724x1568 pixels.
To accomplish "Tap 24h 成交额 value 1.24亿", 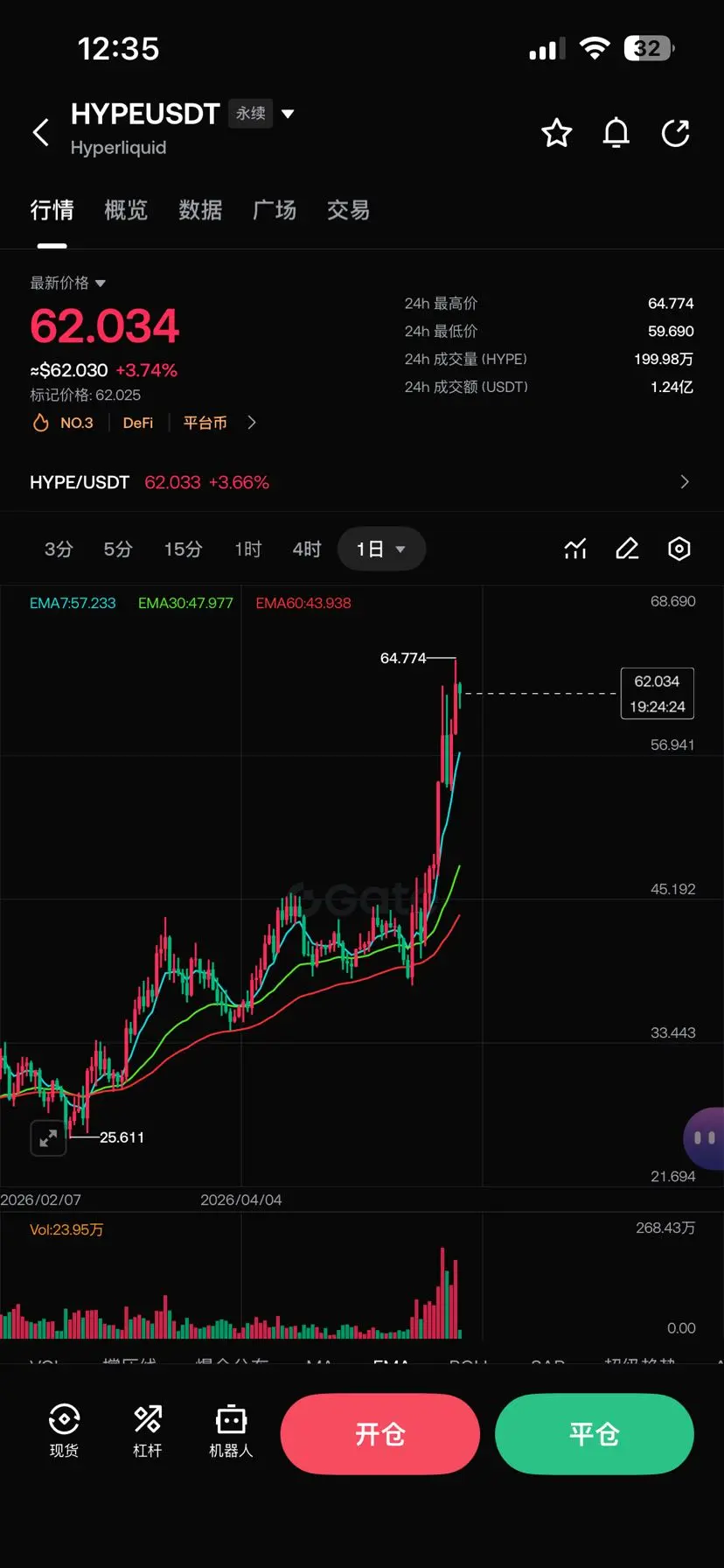I will [672, 388].
